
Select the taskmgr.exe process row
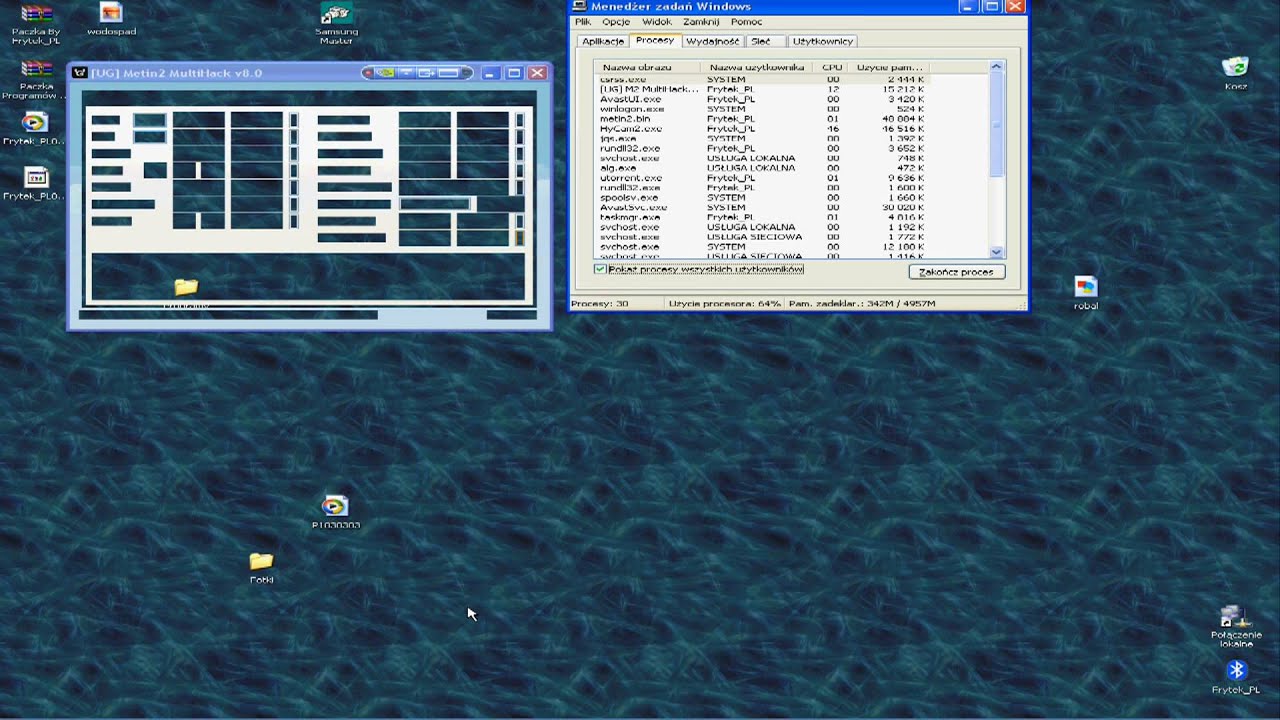(x=762, y=217)
